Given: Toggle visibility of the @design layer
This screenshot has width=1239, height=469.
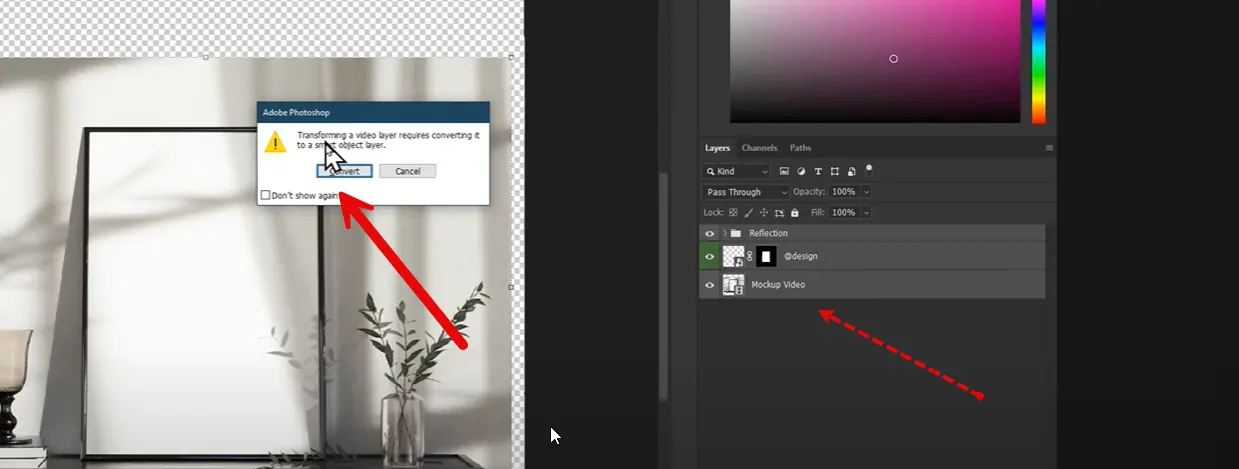Looking at the screenshot, I should click(710, 256).
